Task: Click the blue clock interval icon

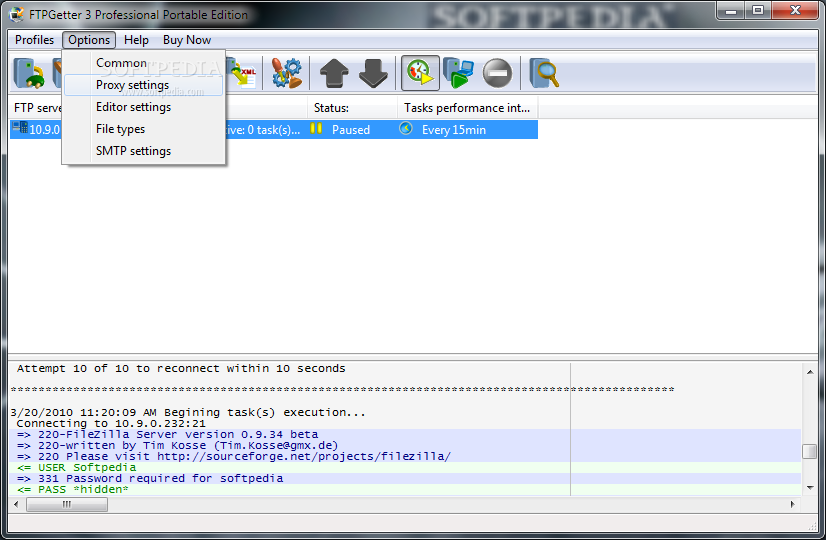Action: click(x=406, y=128)
